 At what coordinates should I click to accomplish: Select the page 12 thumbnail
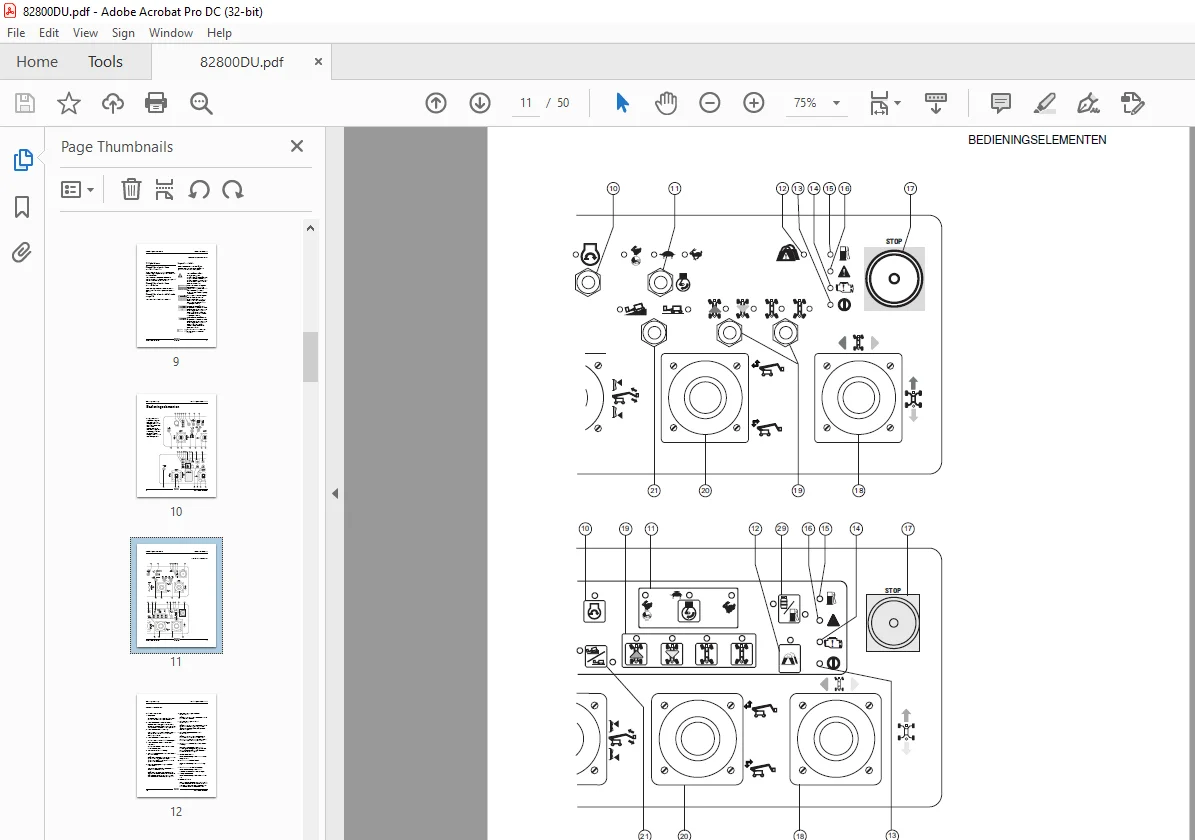[x=176, y=745]
